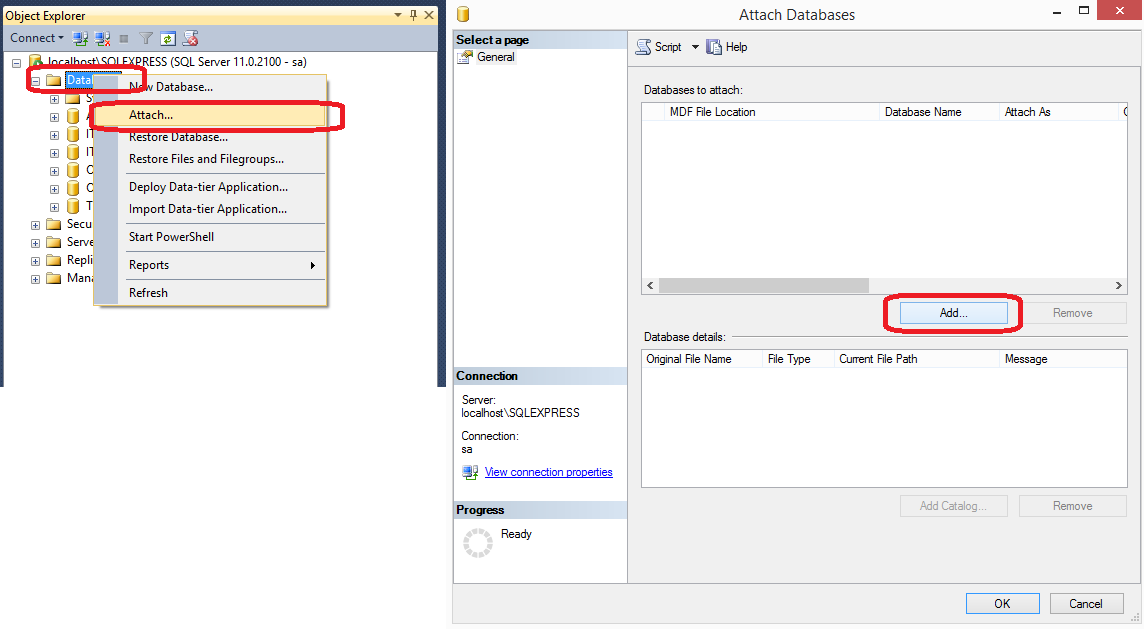Open the Script dropdown arrow
The image size is (1148, 634).
(x=696, y=47)
